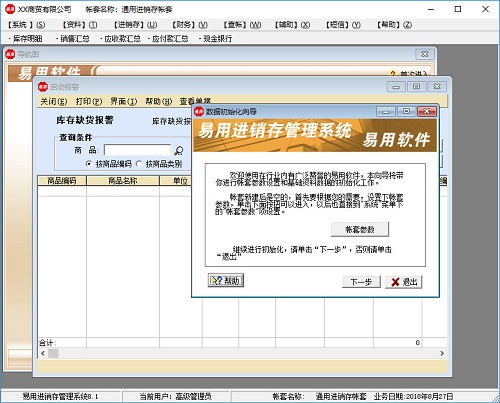500x403 pixels.
Task: Click 易用进销存管理系统8.1 status bar text
Action: click(60, 396)
